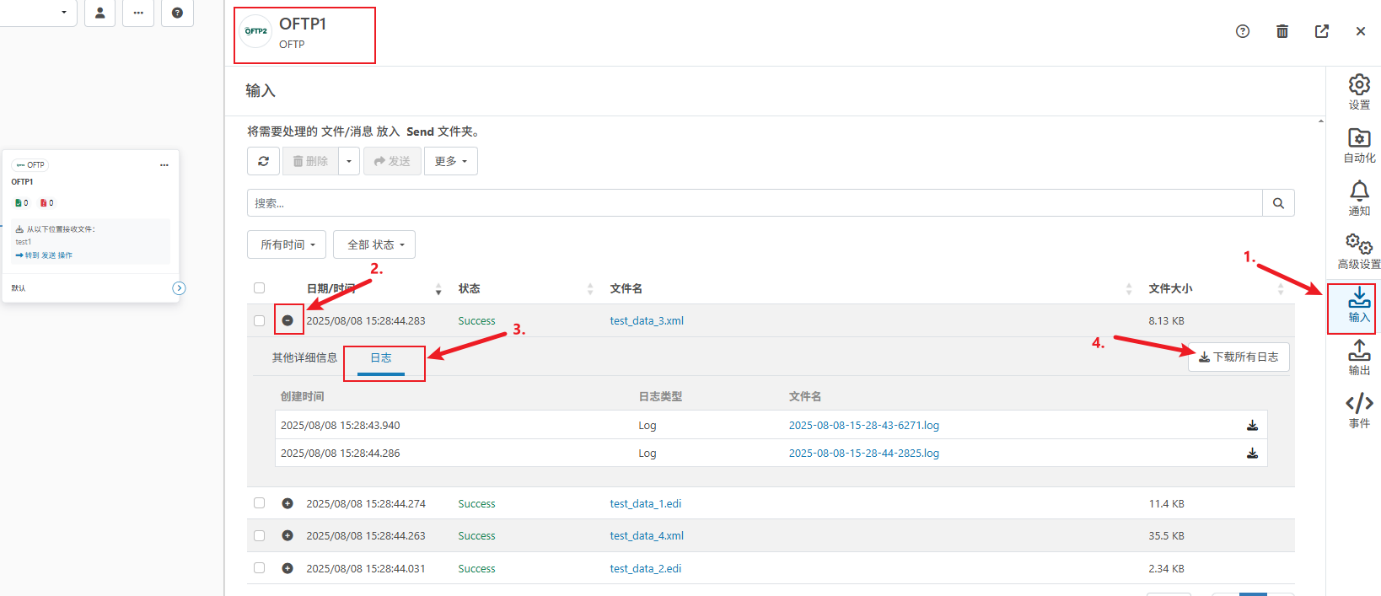Open the 更多 more menu
Viewport: 1381px width, 596px height.
click(x=451, y=161)
